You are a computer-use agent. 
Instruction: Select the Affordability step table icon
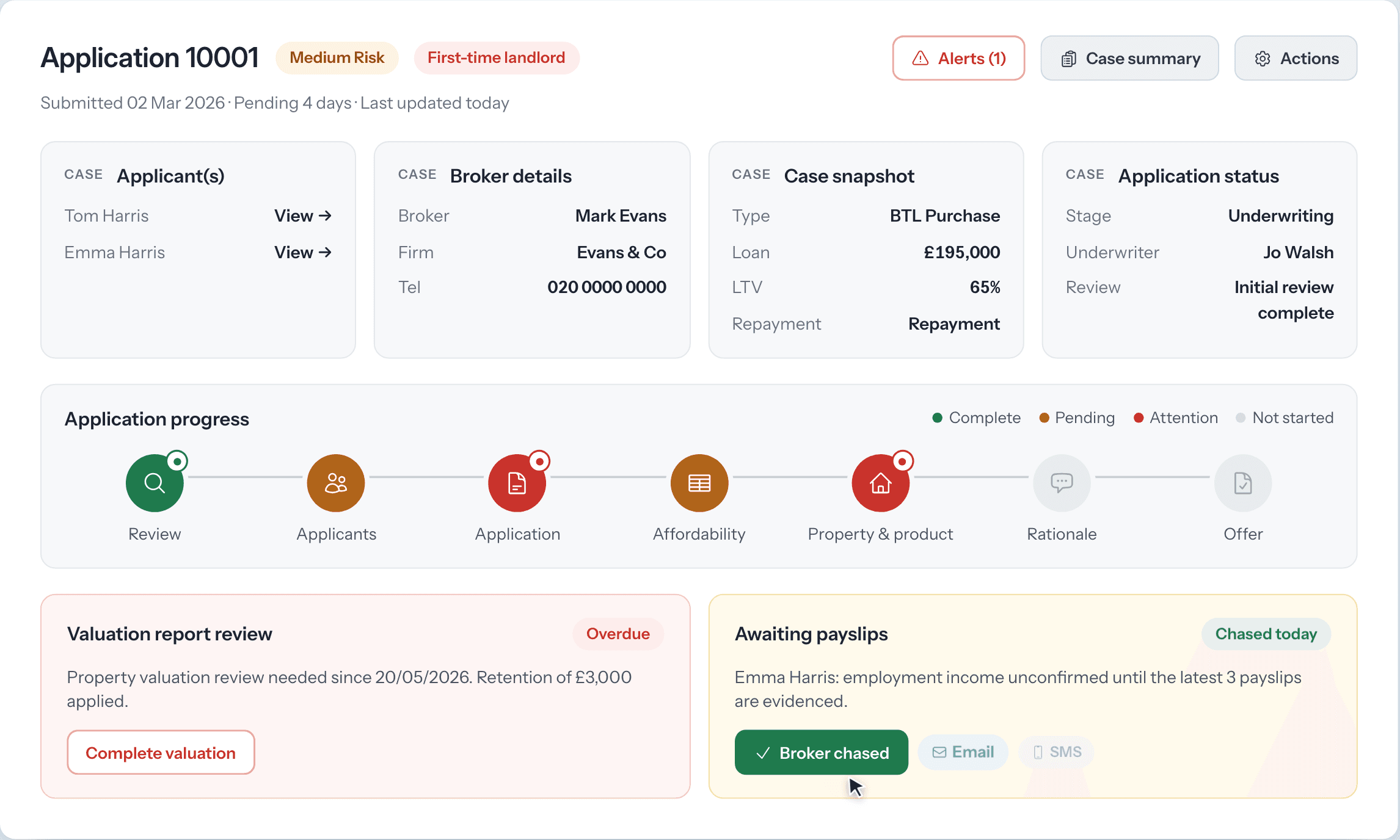699,483
